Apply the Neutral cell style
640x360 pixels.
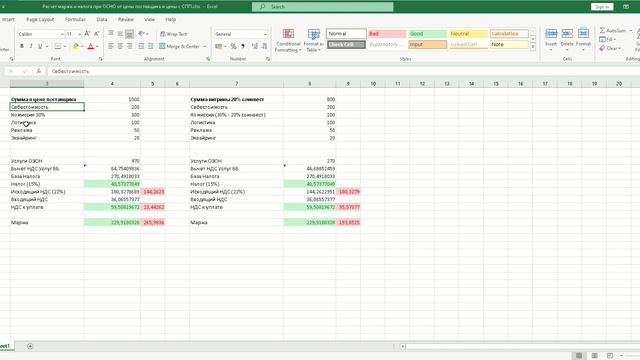point(469,33)
